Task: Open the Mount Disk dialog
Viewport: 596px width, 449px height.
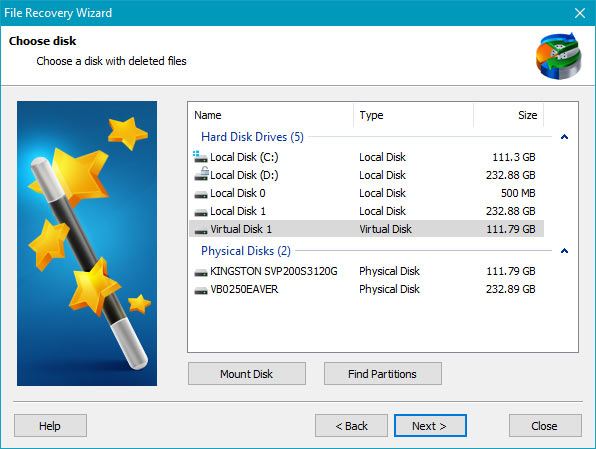Action: click(247, 374)
